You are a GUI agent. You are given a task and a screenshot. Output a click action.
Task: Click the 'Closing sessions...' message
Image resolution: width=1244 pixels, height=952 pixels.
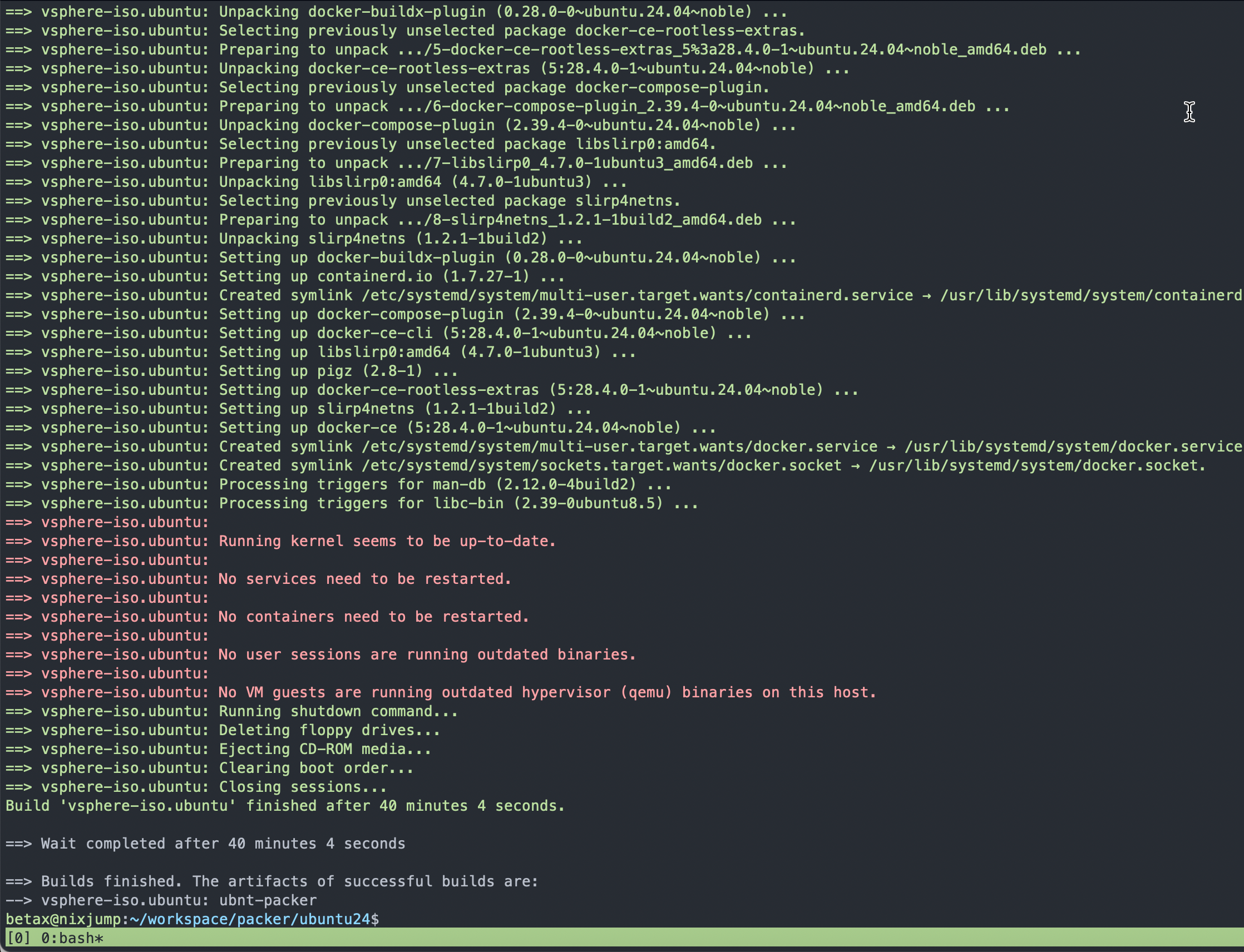[300, 786]
